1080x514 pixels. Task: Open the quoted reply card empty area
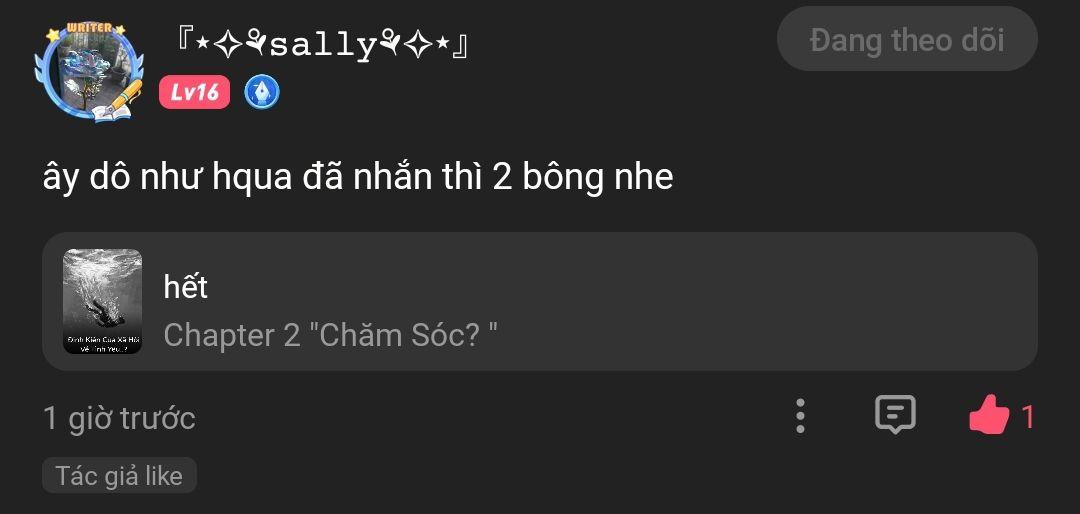(x=758, y=301)
